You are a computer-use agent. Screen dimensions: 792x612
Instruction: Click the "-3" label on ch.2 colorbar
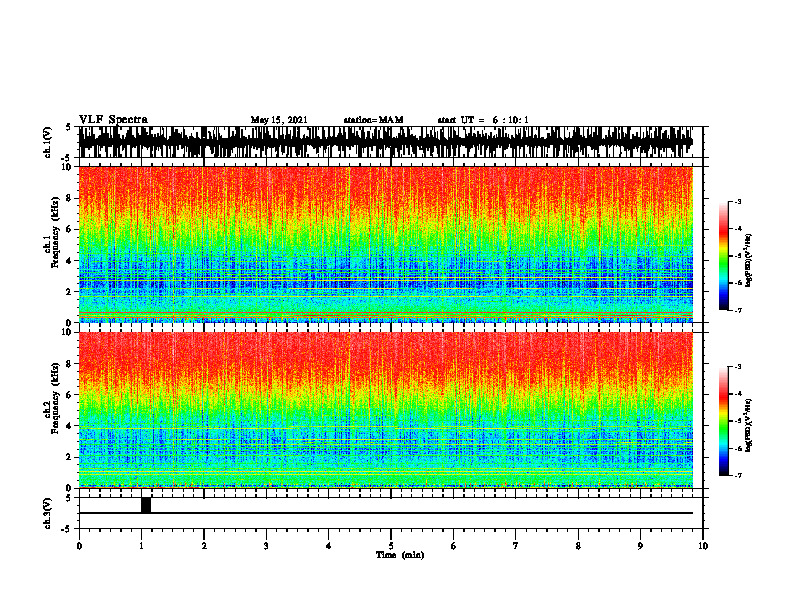(737, 367)
